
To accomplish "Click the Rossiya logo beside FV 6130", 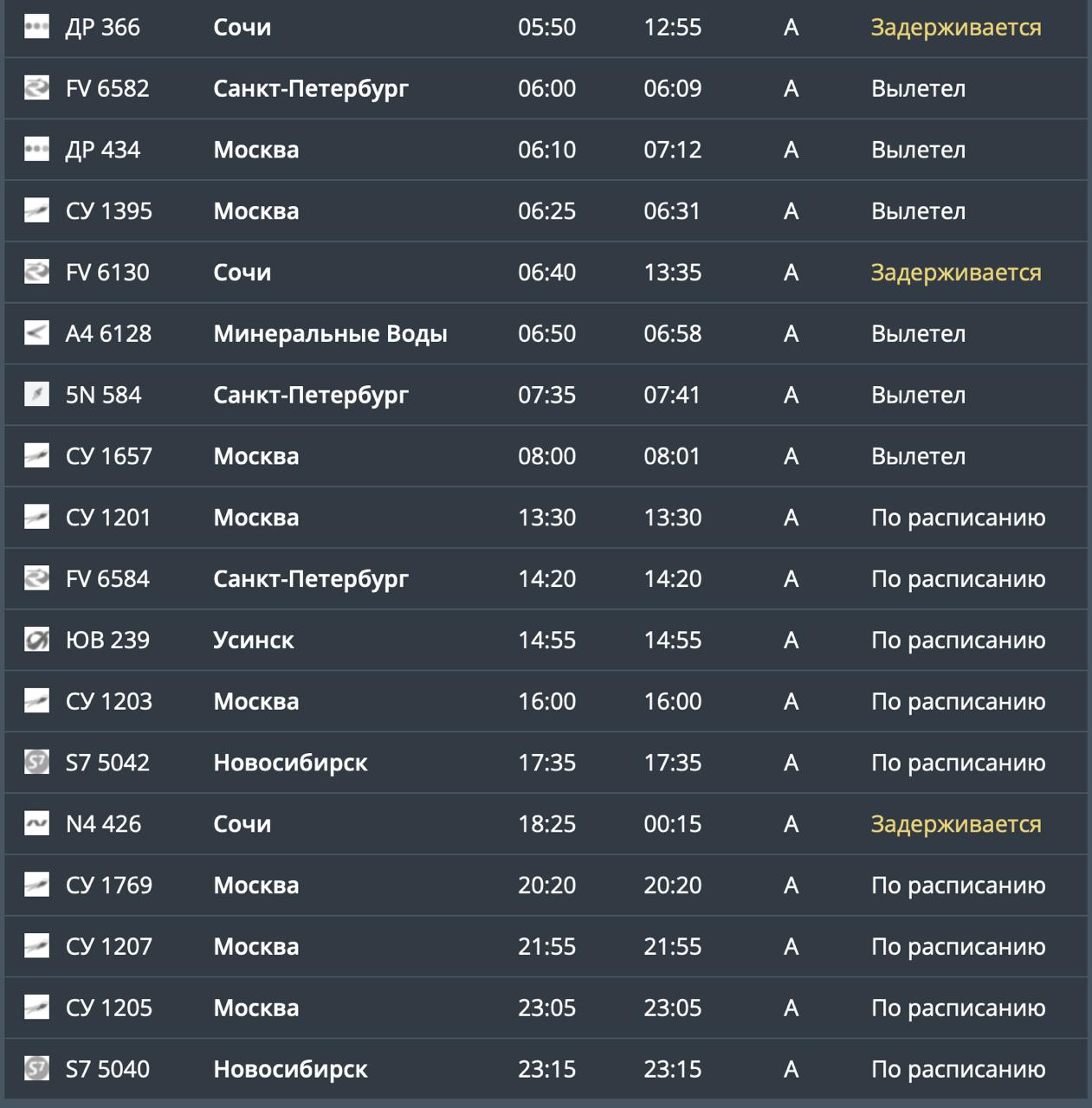I will 36,273.
